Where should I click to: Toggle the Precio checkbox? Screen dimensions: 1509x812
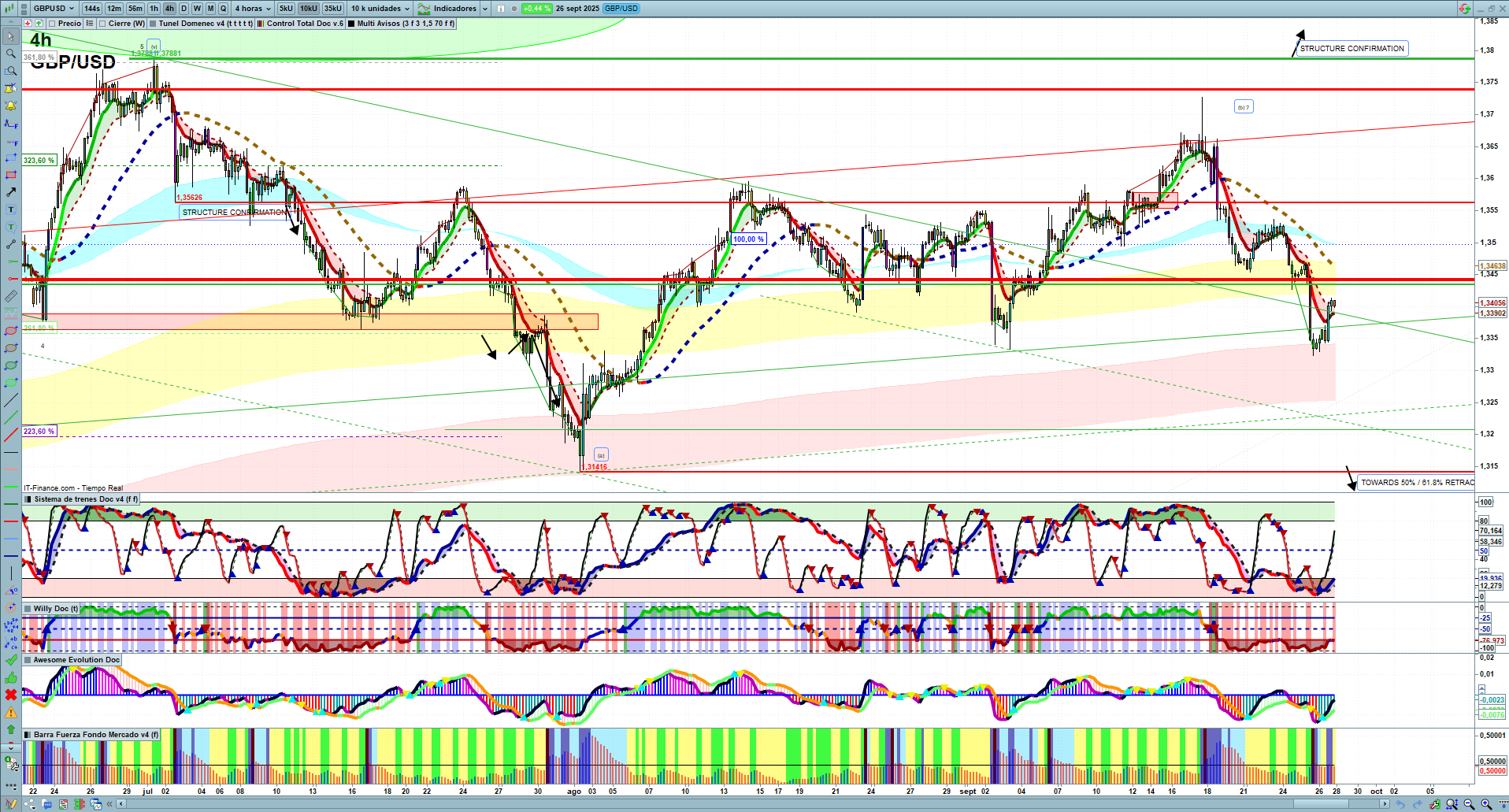[52, 24]
